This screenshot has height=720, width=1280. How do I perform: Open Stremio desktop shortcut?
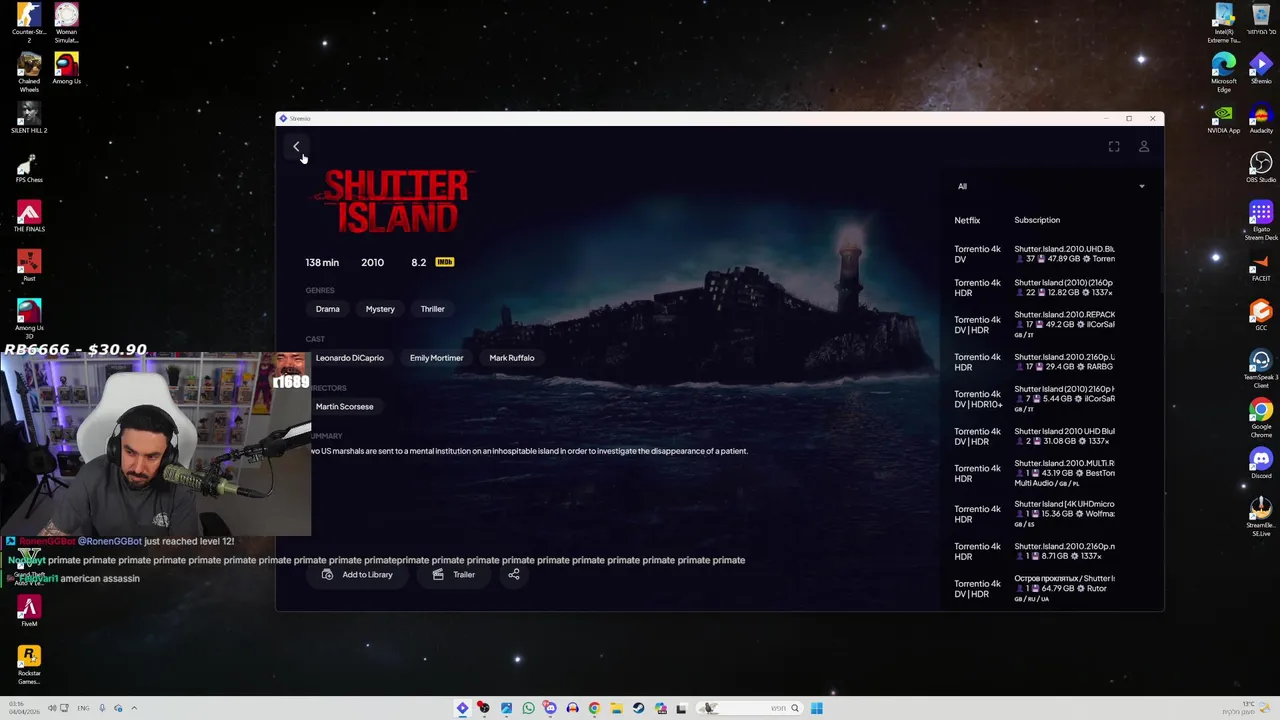1261,69
